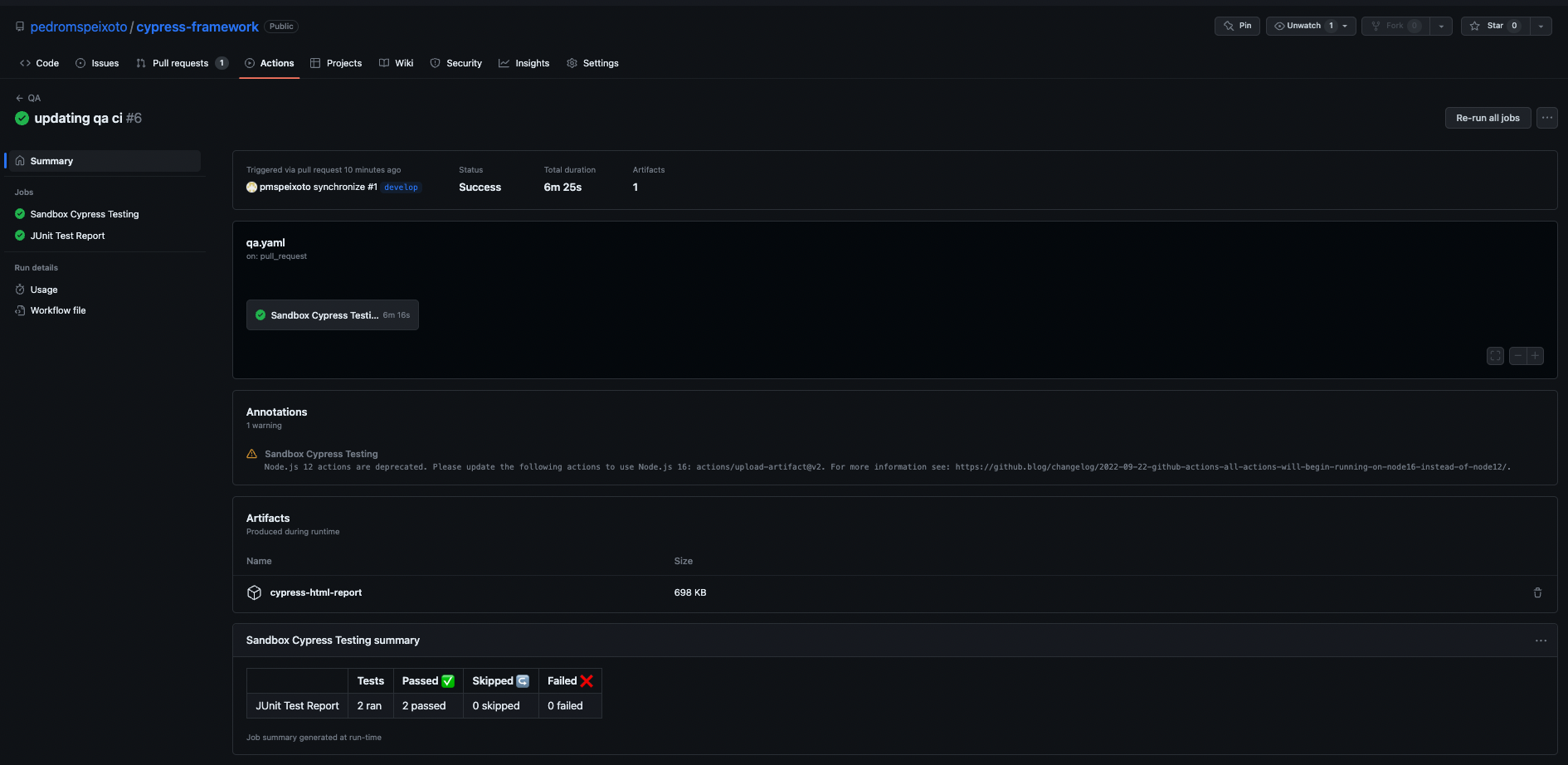Delete the cypress-html-report artifact
This screenshot has width=1568, height=765.
1537,592
